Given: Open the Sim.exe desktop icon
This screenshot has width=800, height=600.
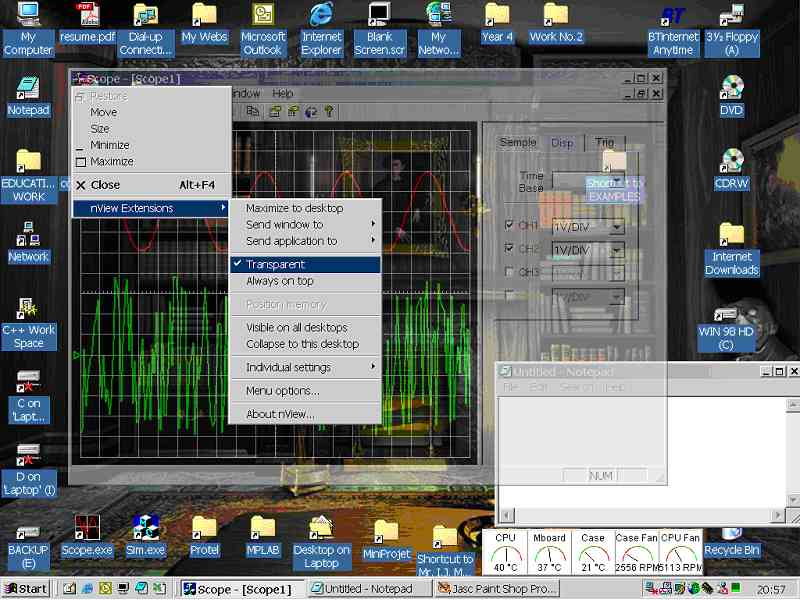Looking at the screenshot, I should click(x=146, y=528).
